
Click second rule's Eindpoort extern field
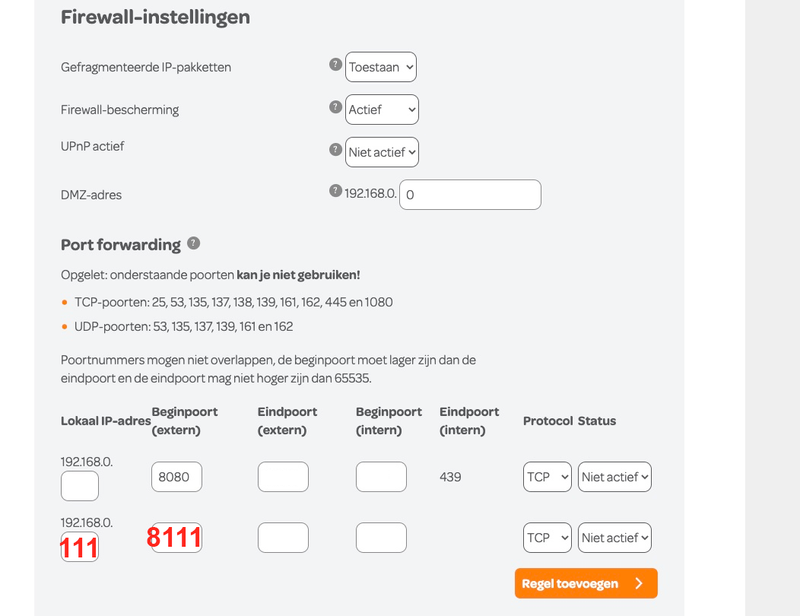point(283,537)
